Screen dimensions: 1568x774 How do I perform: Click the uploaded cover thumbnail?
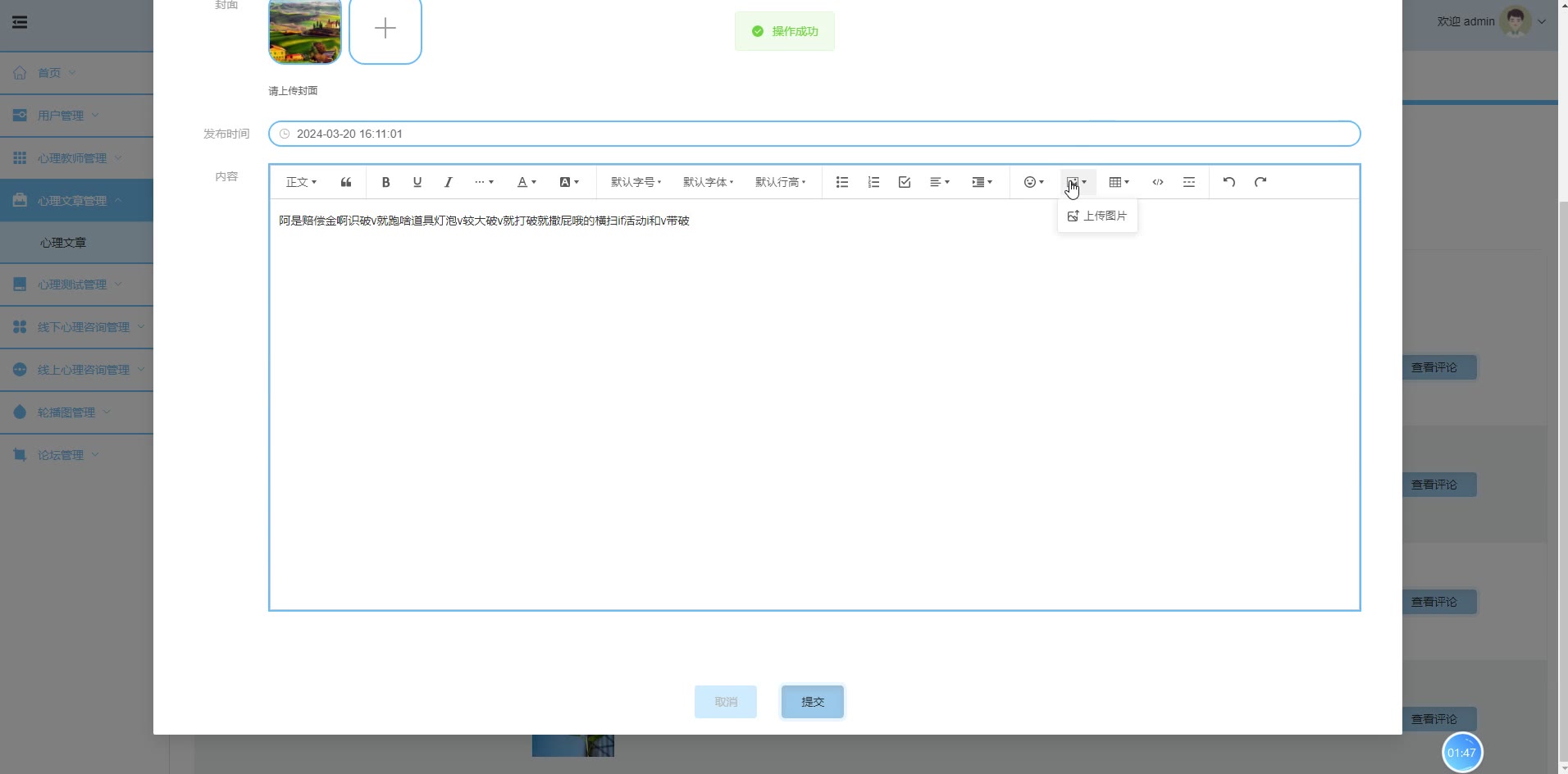click(305, 31)
